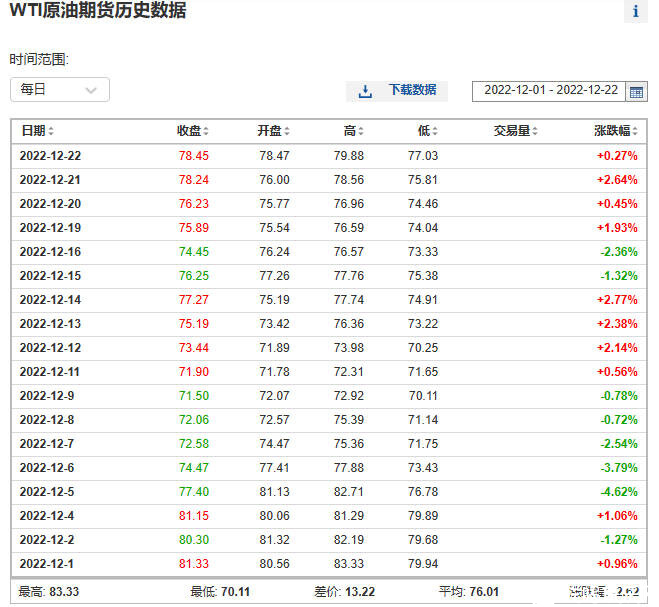
Task: Click closing price 78.45
Action: coord(194,156)
